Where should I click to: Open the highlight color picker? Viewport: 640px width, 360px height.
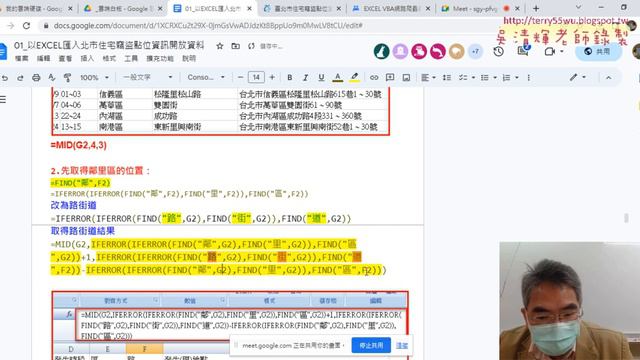tap(354, 77)
